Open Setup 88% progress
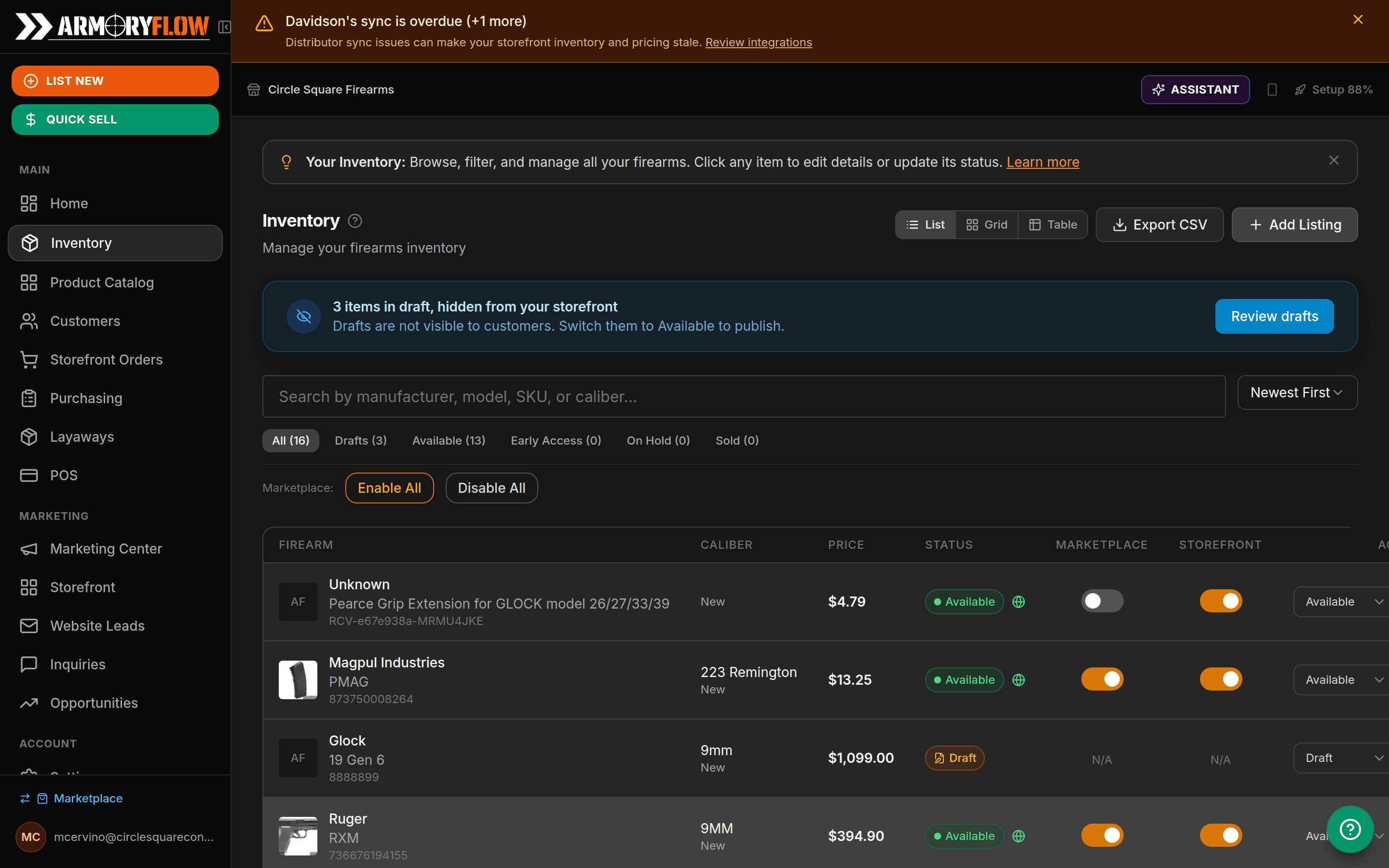This screenshot has width=1389, height=868. click(x=1334, y=90)
